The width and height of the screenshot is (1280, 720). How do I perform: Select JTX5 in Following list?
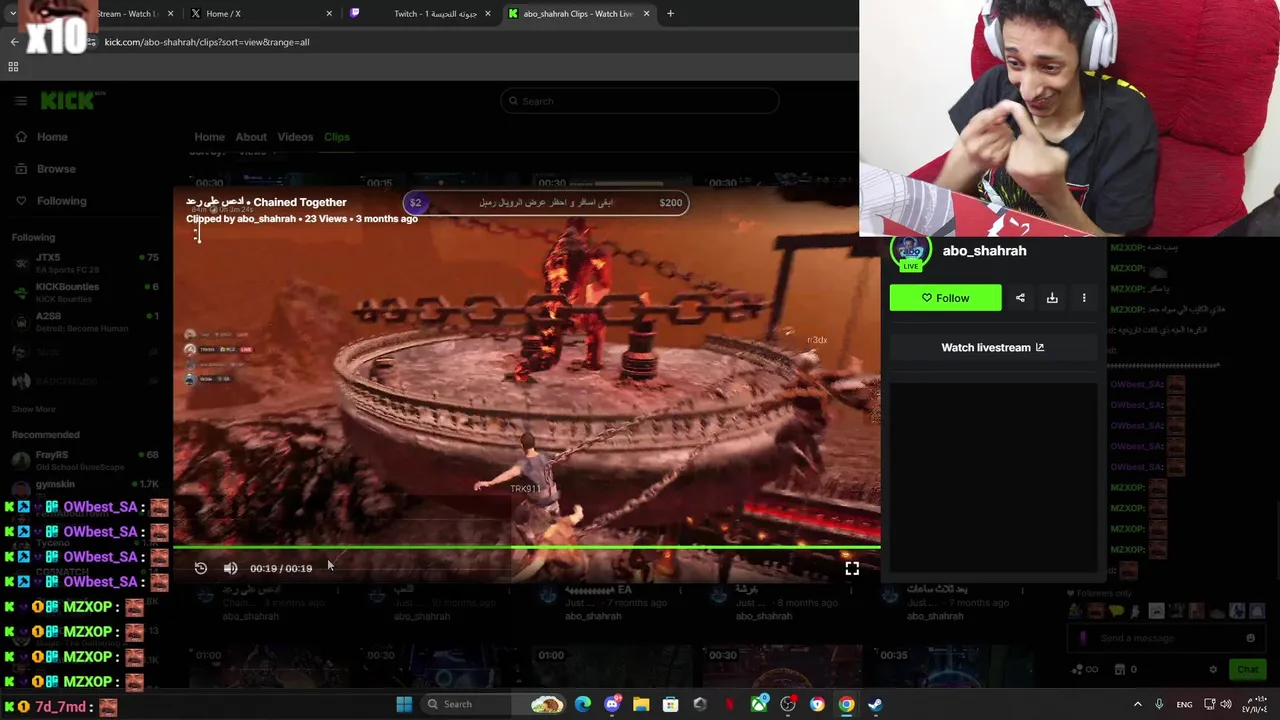[x=85, y=262]
